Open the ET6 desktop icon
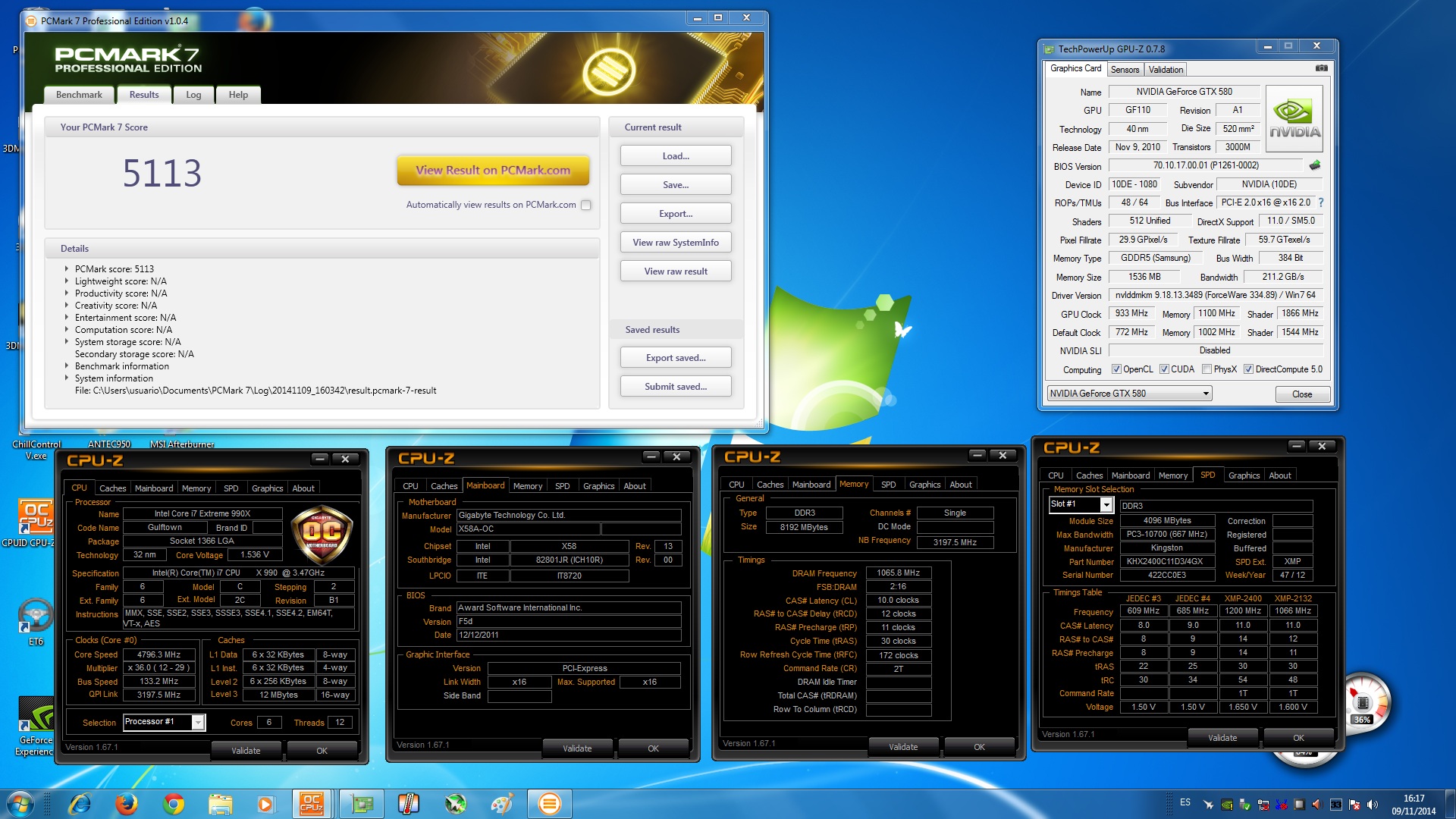Image resolution: width=1456 pixels, height=819 pixels. (x=36, y=622)
